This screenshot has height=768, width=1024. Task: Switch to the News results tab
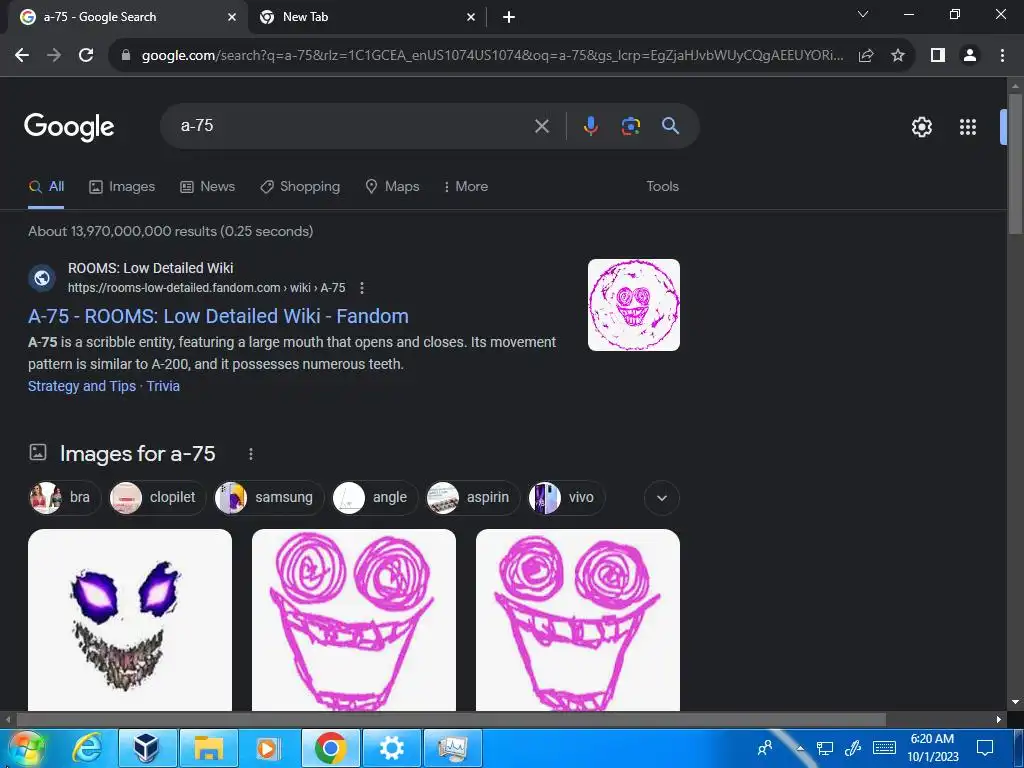coord(208,187)
